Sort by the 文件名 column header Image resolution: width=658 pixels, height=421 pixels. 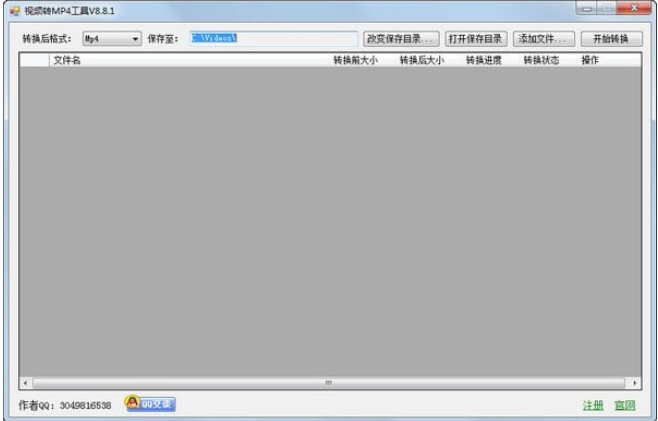click(67, 60)
